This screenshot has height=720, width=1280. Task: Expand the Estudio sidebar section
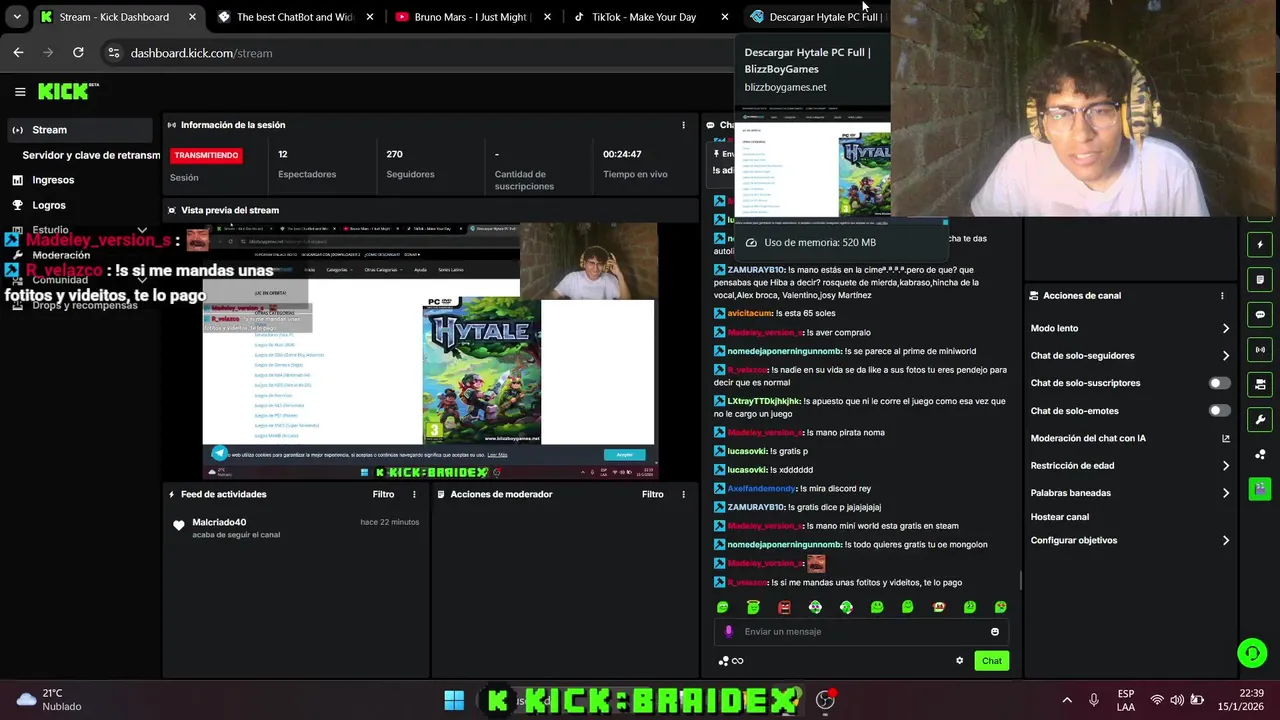(142, 230)
